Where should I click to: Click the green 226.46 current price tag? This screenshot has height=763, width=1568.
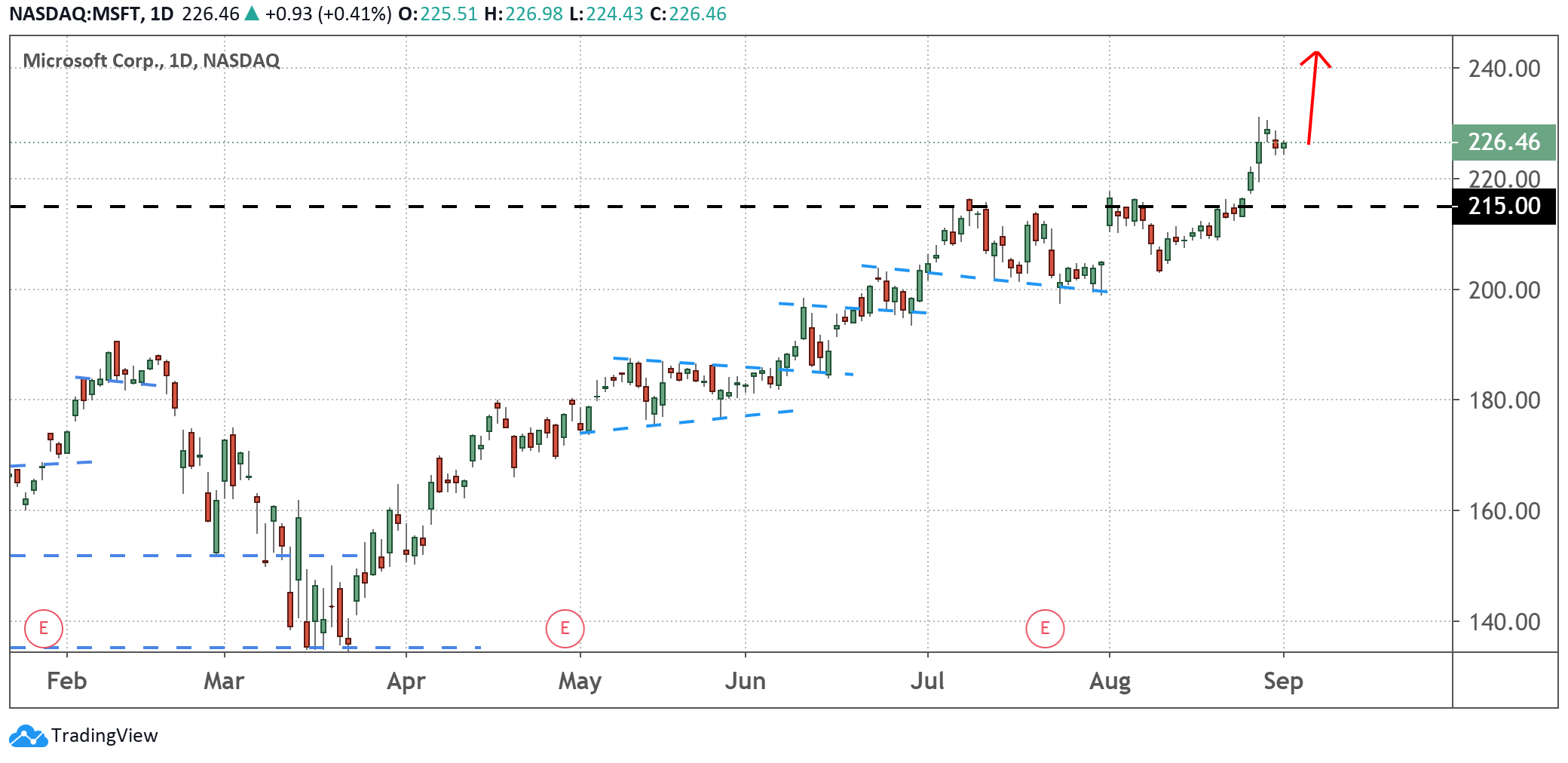point(1504,142)
